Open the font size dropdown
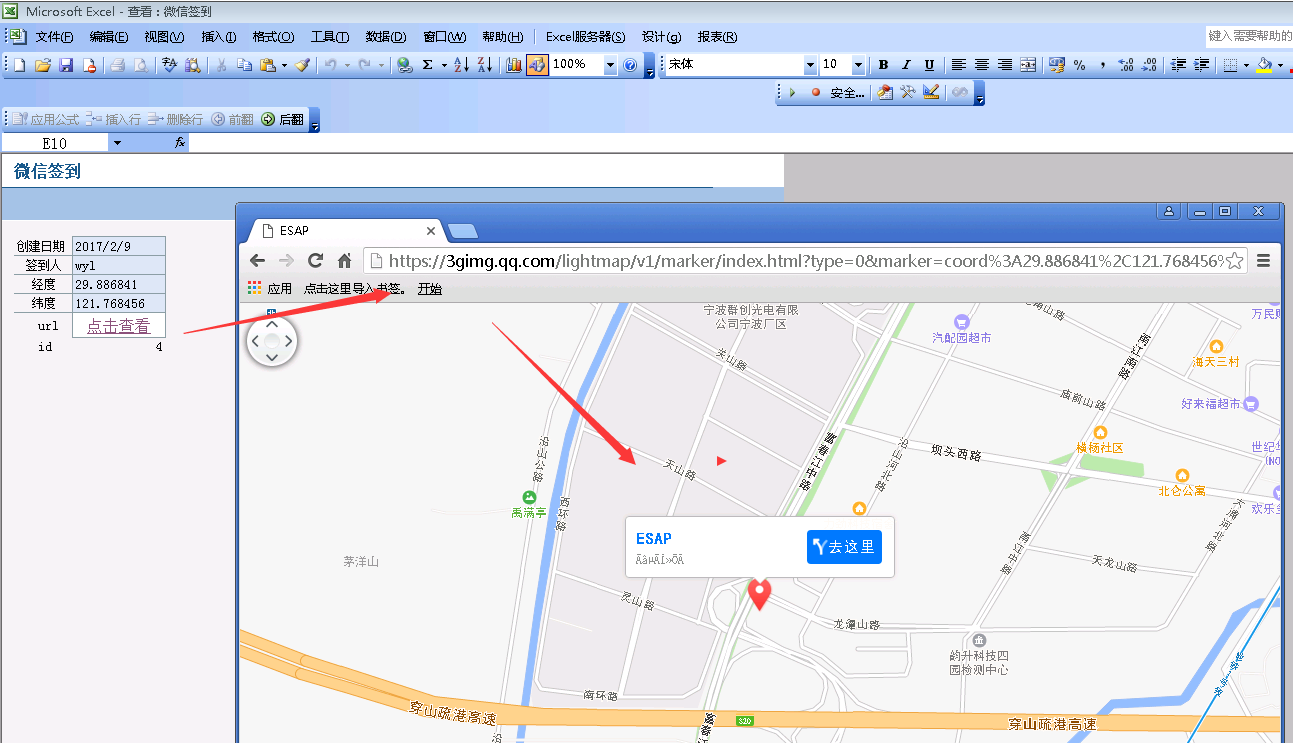 [x=858, y=65]
